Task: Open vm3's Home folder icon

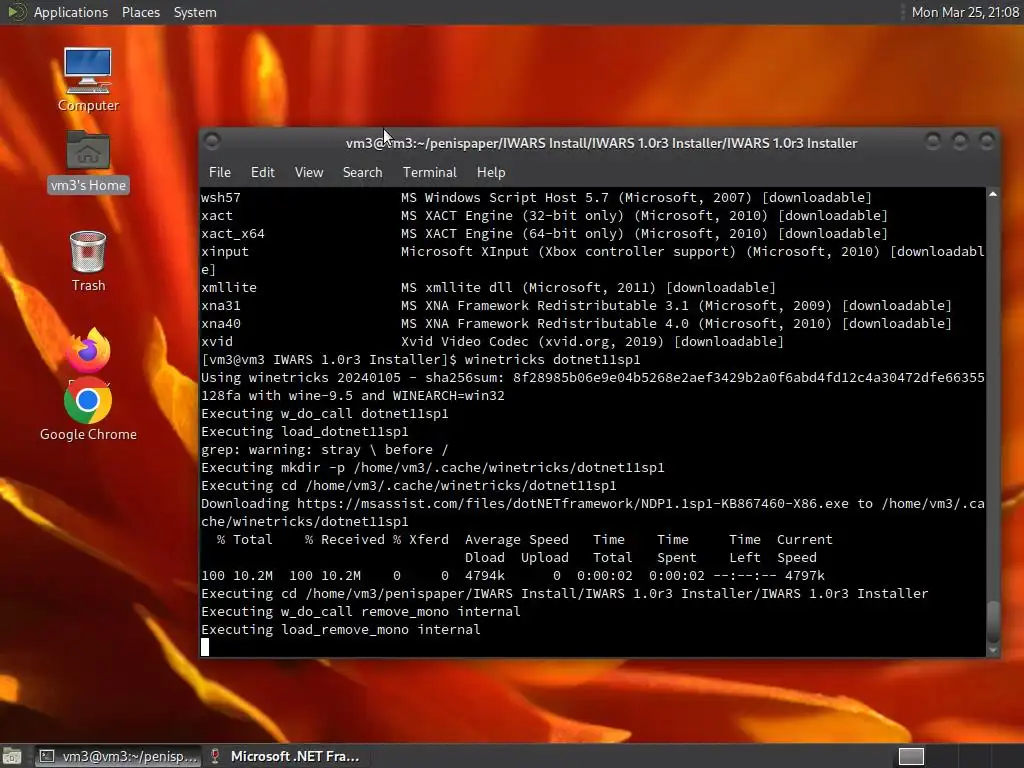Action: coord(88,161)
